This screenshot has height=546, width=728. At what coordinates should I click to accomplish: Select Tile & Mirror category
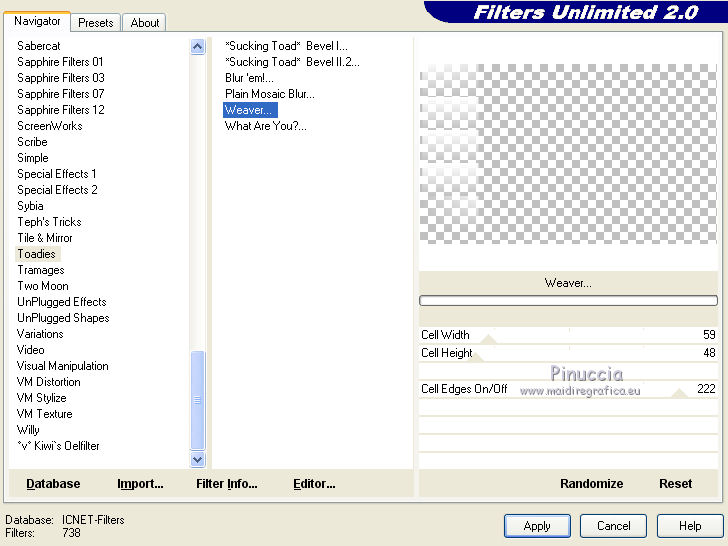(x=45, y=238)
